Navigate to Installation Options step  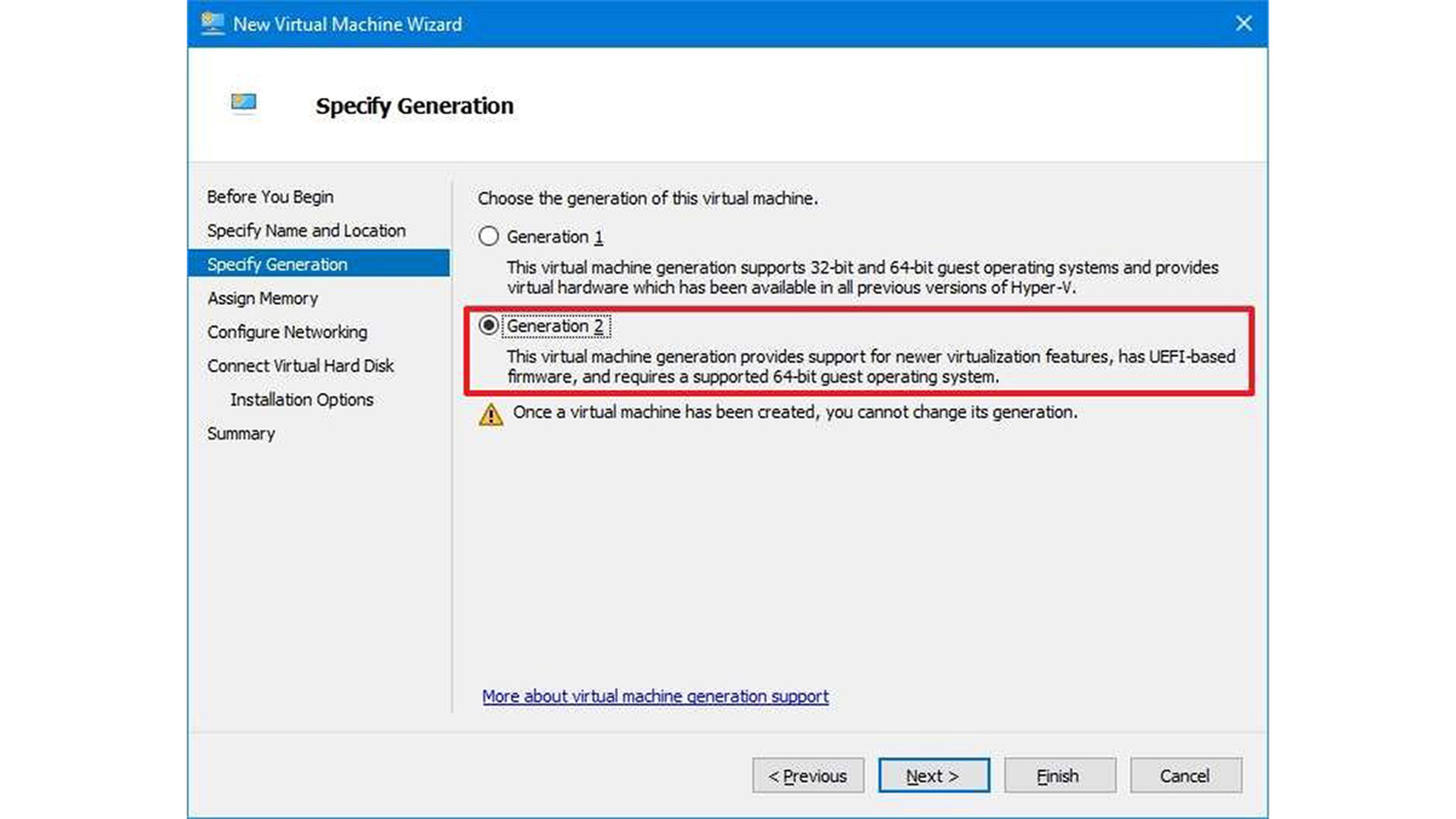(x=302, y=399)
